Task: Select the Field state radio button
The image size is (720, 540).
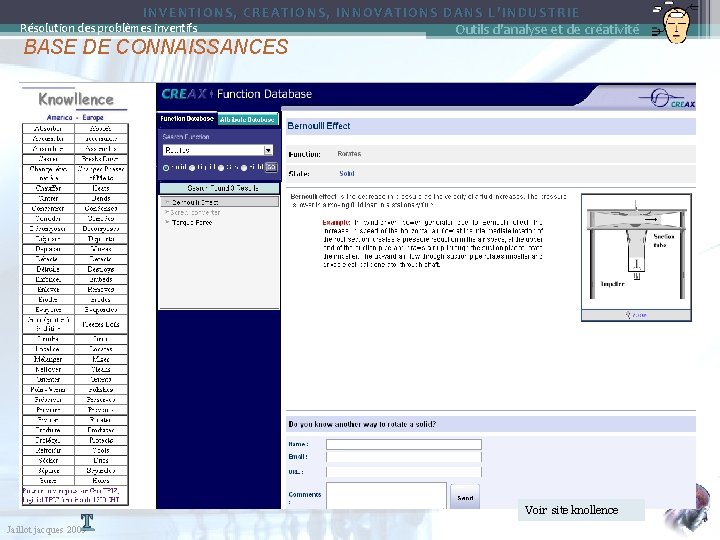Action: [244, 168]
